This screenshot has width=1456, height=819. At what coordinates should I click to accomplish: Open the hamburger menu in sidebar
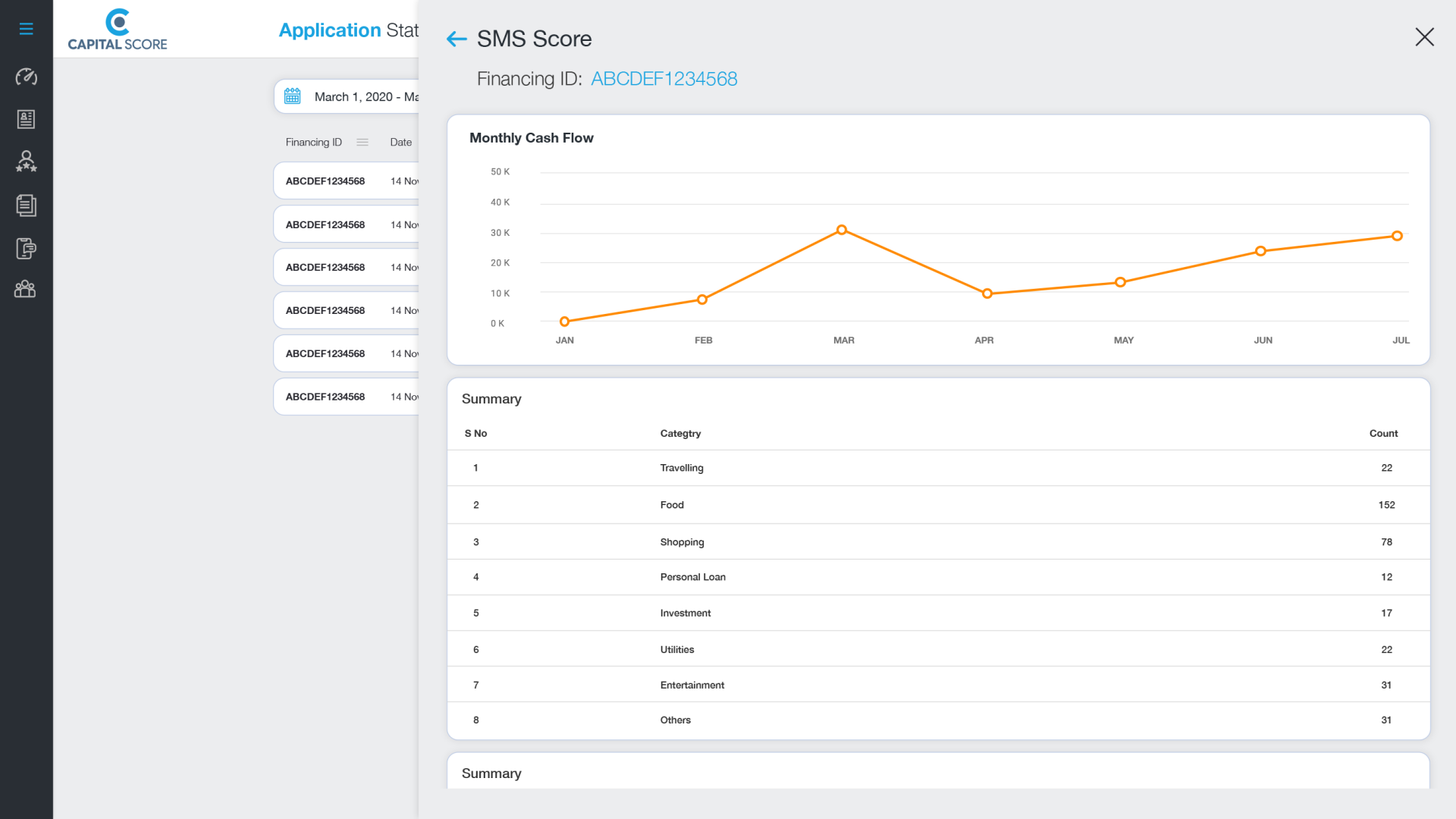26,29
